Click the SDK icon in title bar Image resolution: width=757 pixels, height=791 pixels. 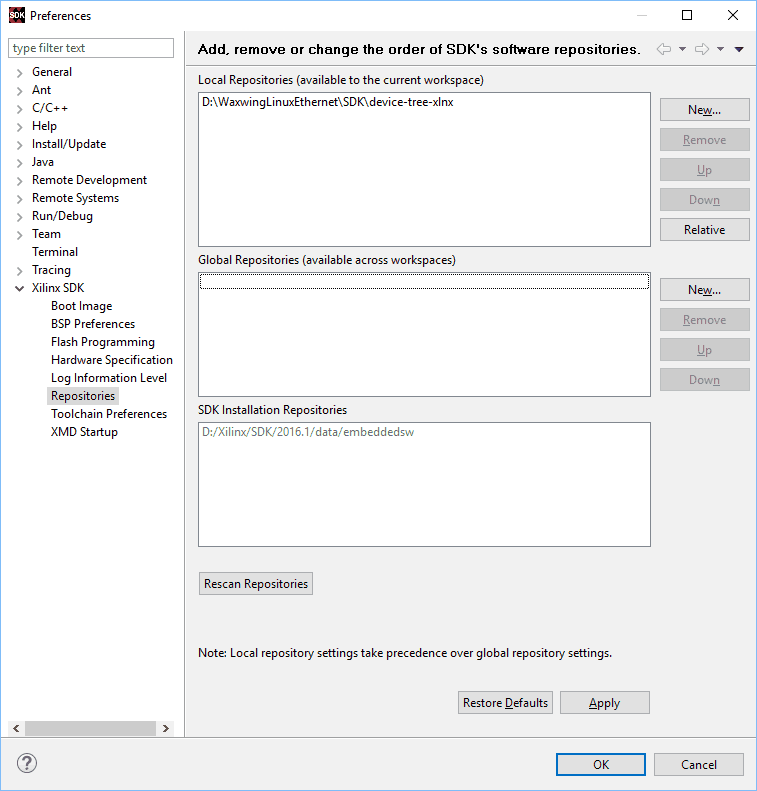16,15
